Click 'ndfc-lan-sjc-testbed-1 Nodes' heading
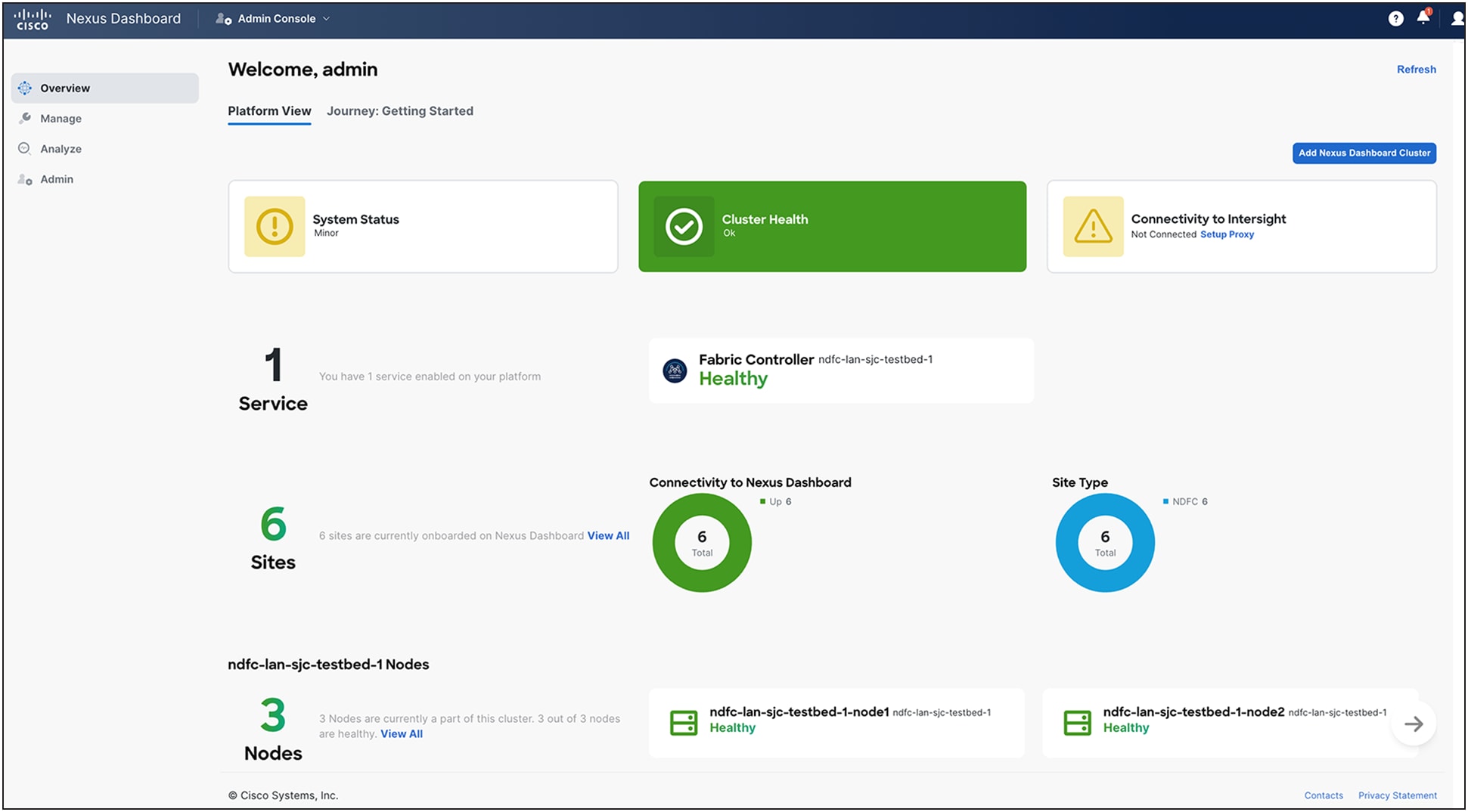This screenshot has width=1468, height=812. (x=328, y=665)
